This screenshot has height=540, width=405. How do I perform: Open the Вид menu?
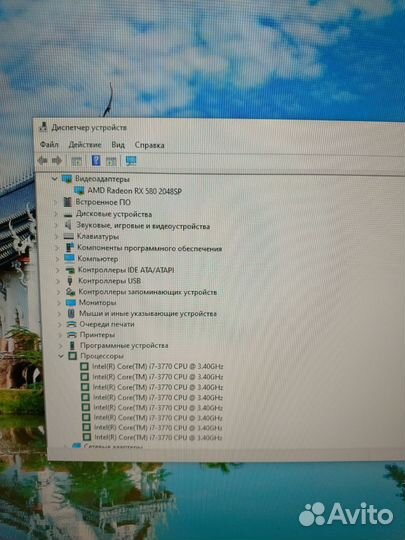click(x=118, y=145)
